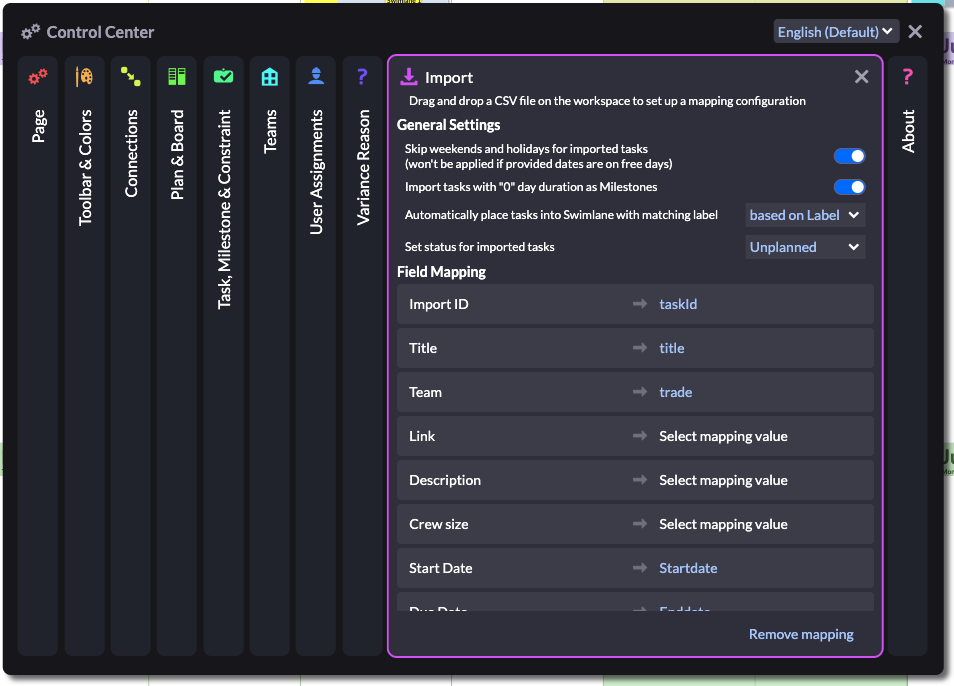Change the Startdate mapping value
The height and width of the screenshot is (686, 954).
[x=688, y=568]
